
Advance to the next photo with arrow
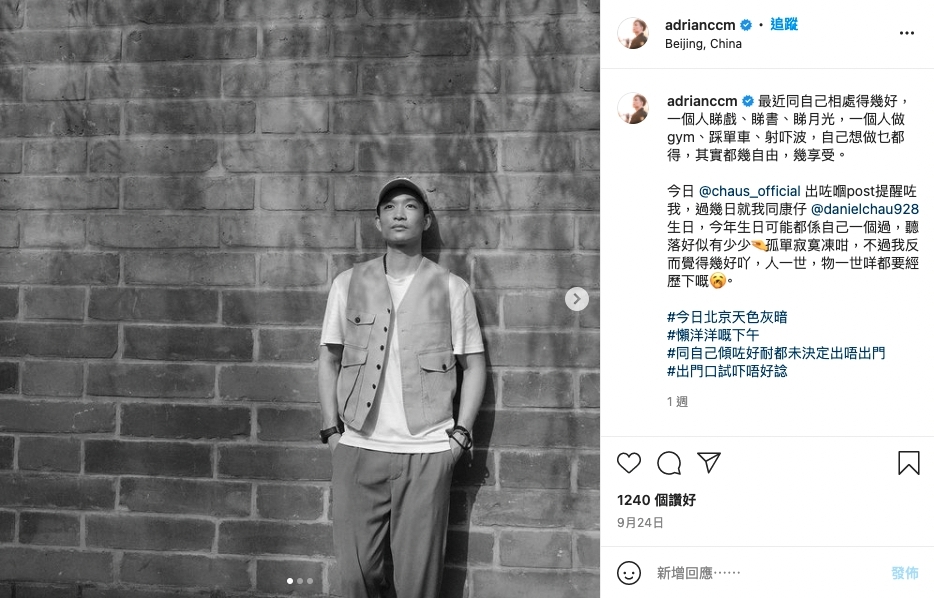(577, 299)
